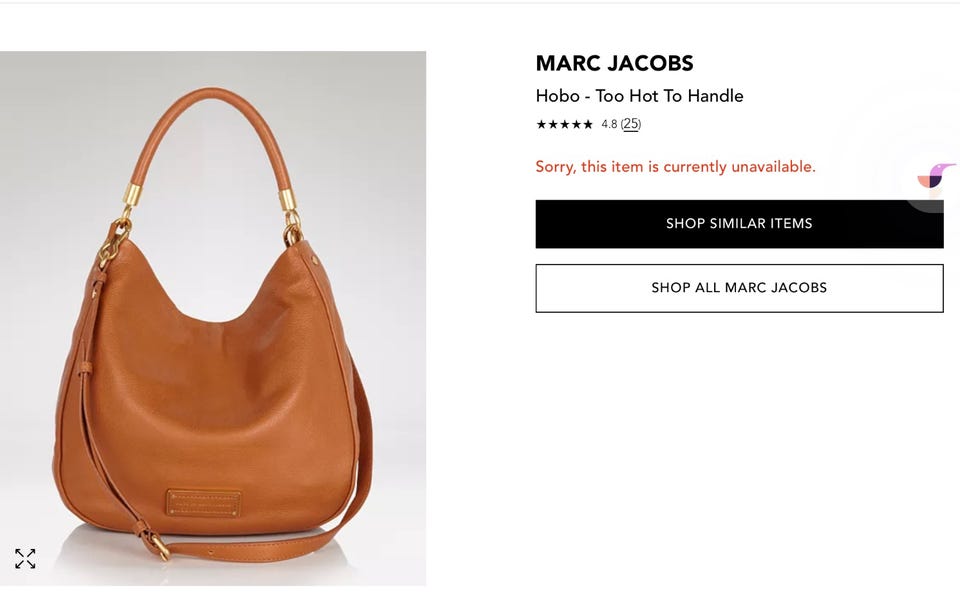
Task: Click the Shop Similar Items button
Action: (x=739, y=224)
